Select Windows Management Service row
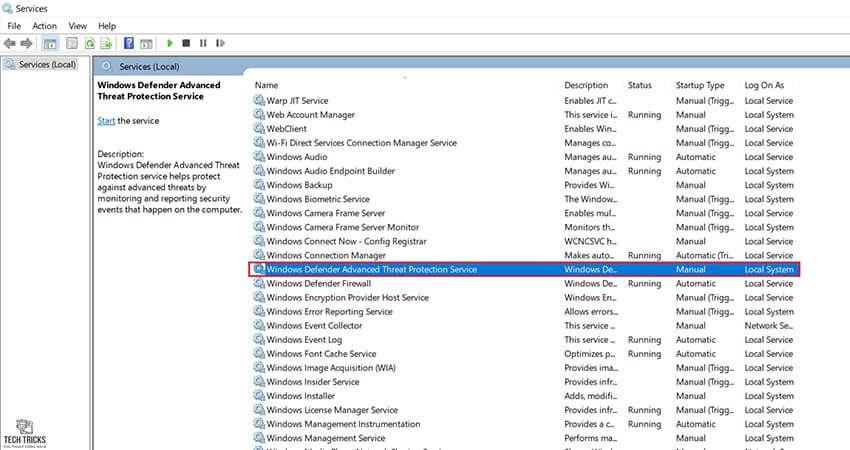Screen dimensions: 850x450 (325, 438)
